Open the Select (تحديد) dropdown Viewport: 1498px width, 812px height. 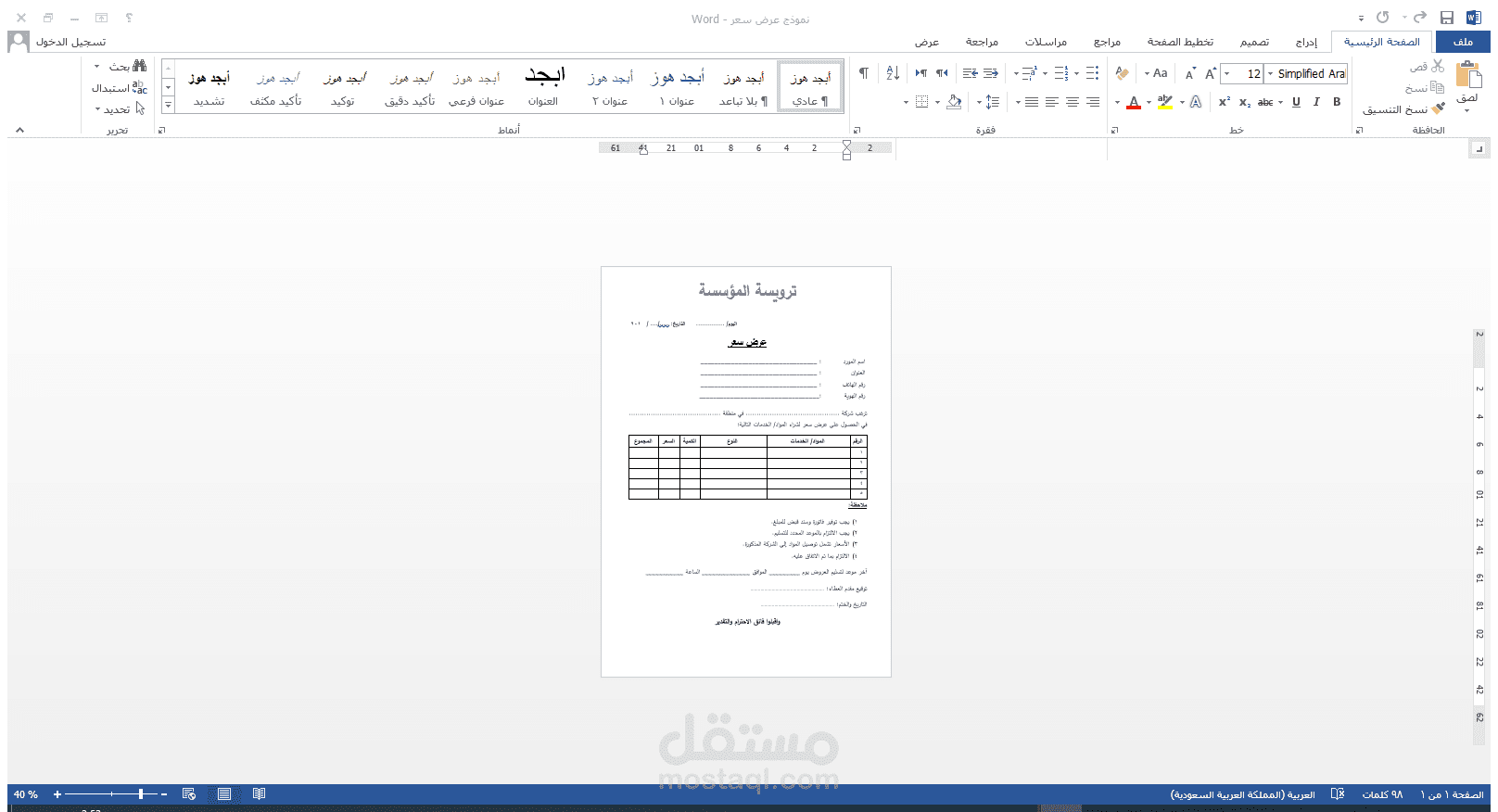(x=119, y=109)
